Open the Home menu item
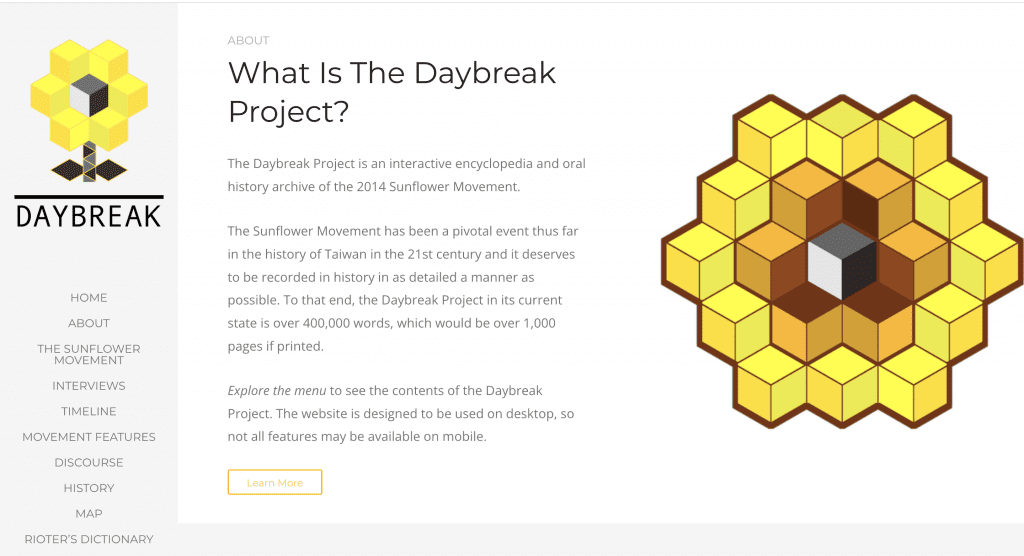Viewport: 1024px width, 556px height. point(89,298)
